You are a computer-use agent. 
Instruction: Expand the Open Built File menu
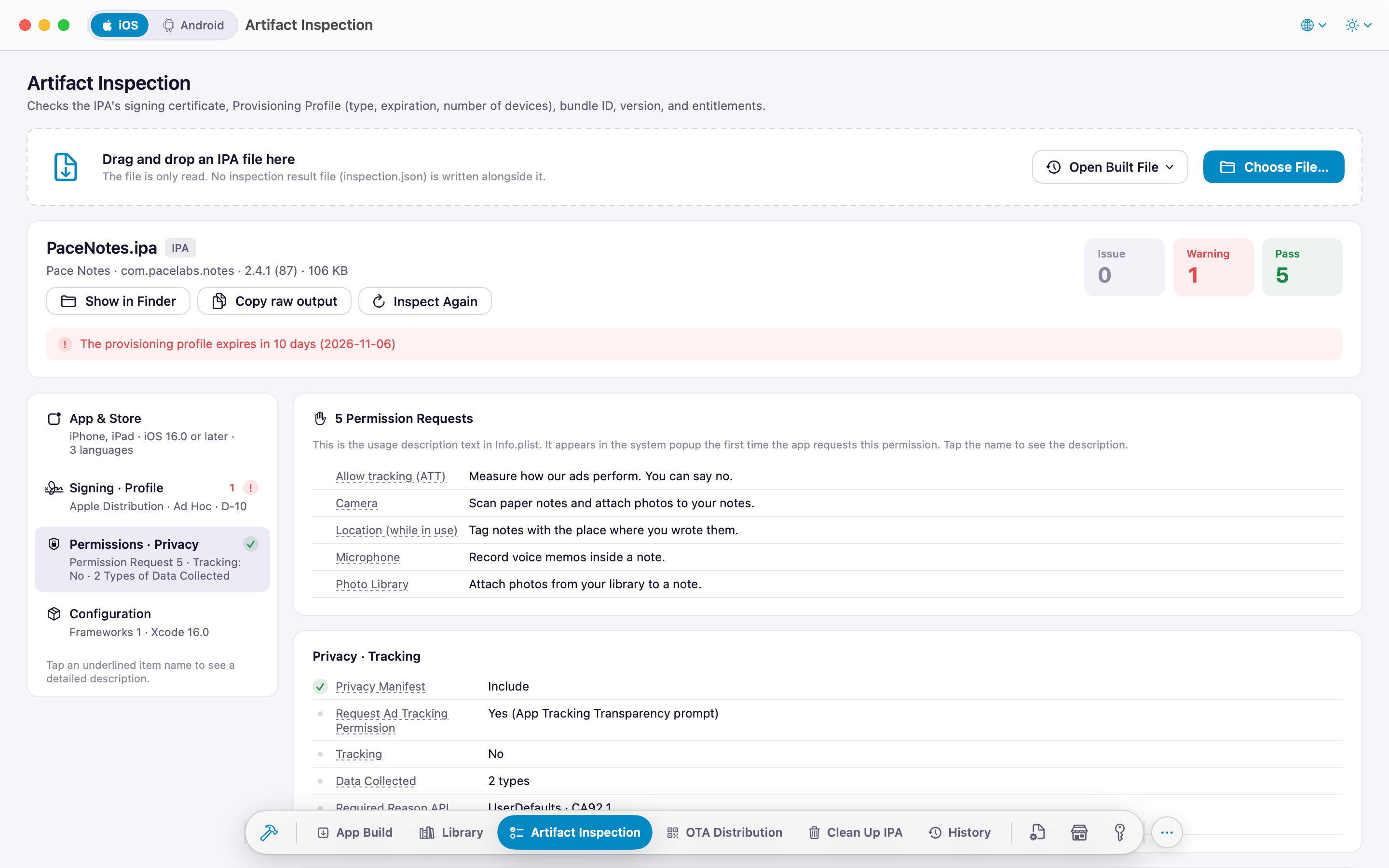[x=1109, y=167]
